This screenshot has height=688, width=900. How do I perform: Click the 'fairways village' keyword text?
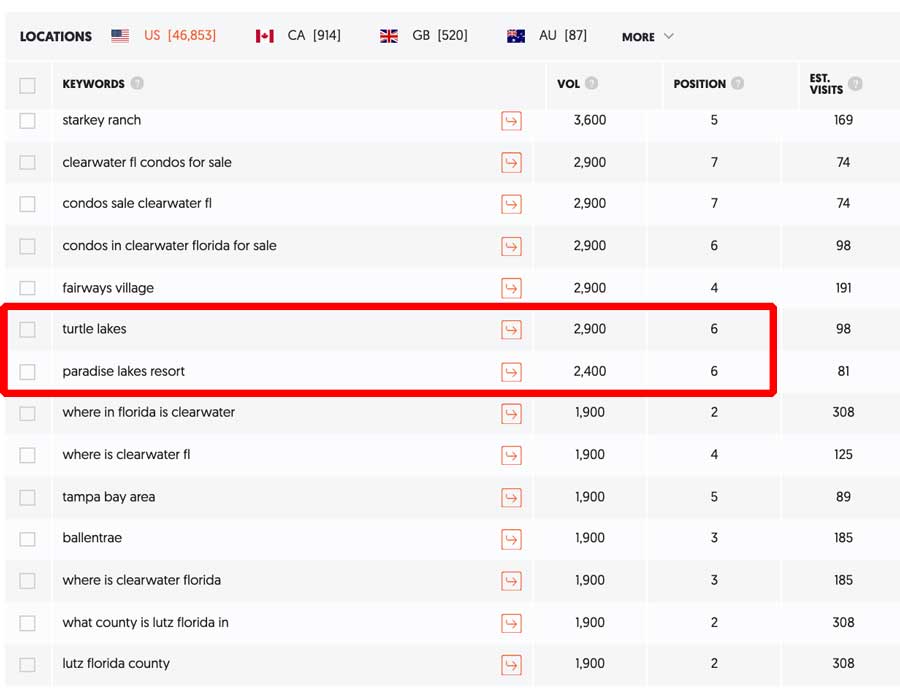coord(108,287)
